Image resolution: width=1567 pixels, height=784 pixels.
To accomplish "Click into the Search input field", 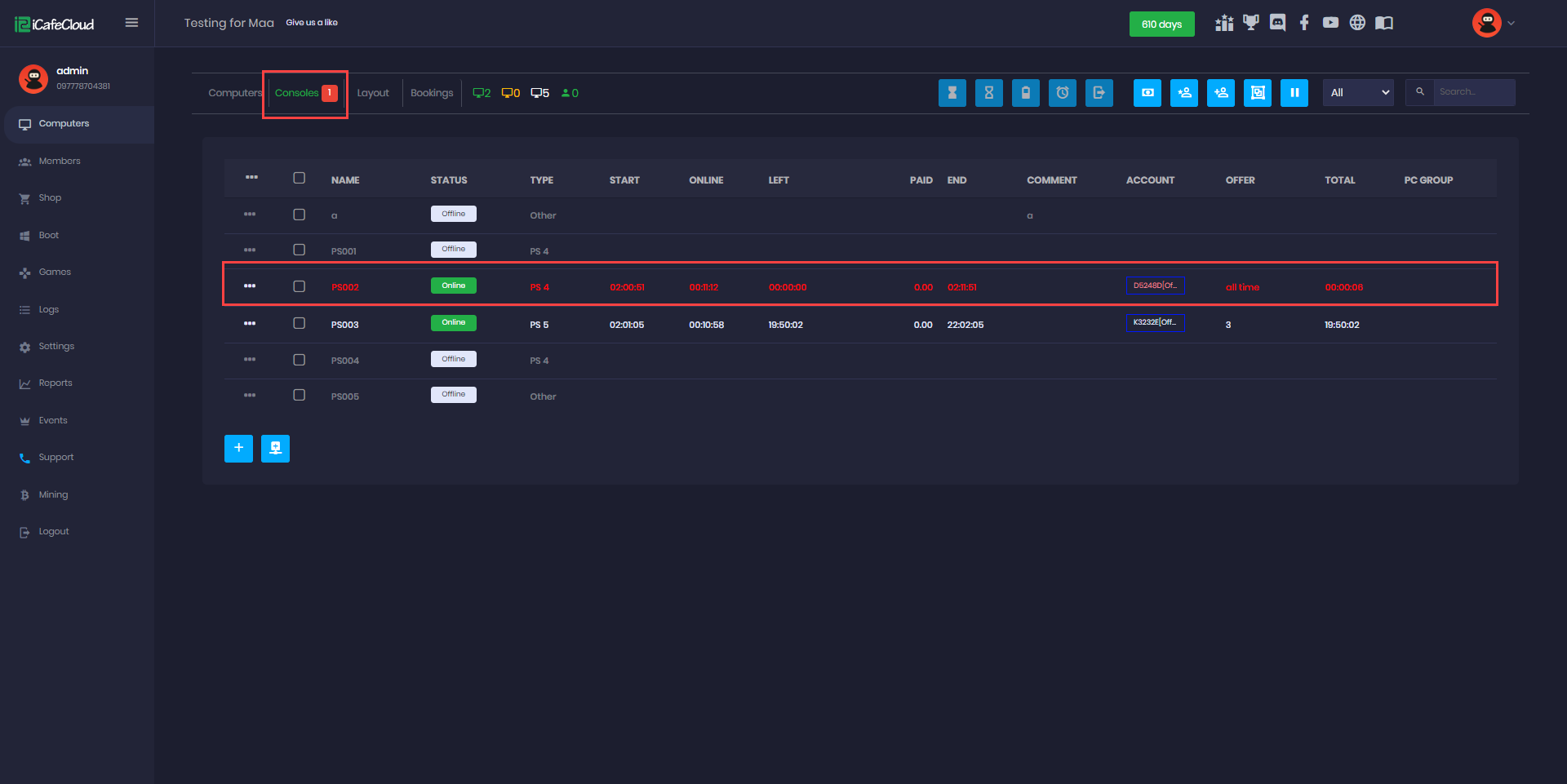I will point(1473,92).
